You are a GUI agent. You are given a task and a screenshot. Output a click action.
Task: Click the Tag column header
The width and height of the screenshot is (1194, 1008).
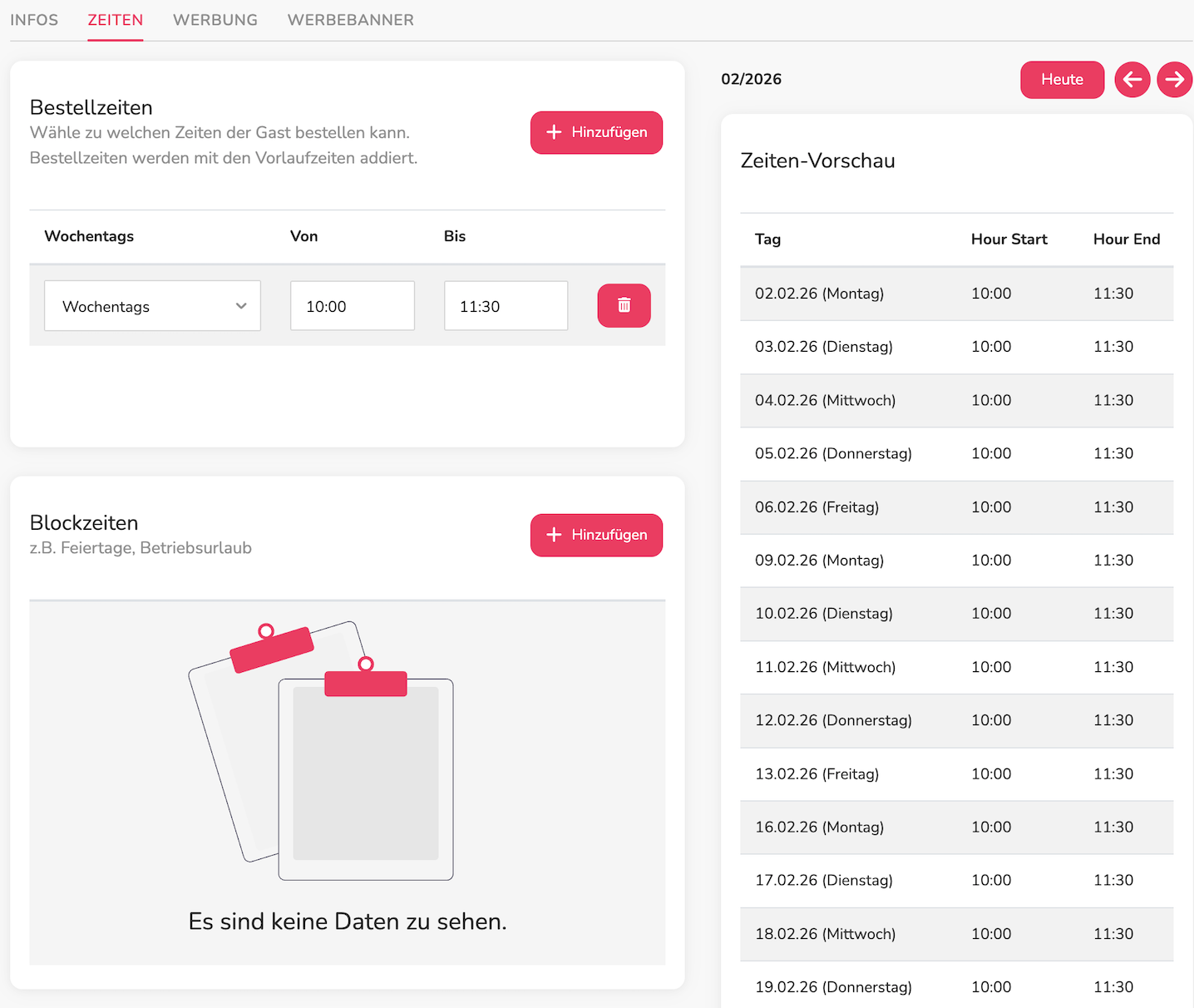pyautogui.click(x=767, y=240)
